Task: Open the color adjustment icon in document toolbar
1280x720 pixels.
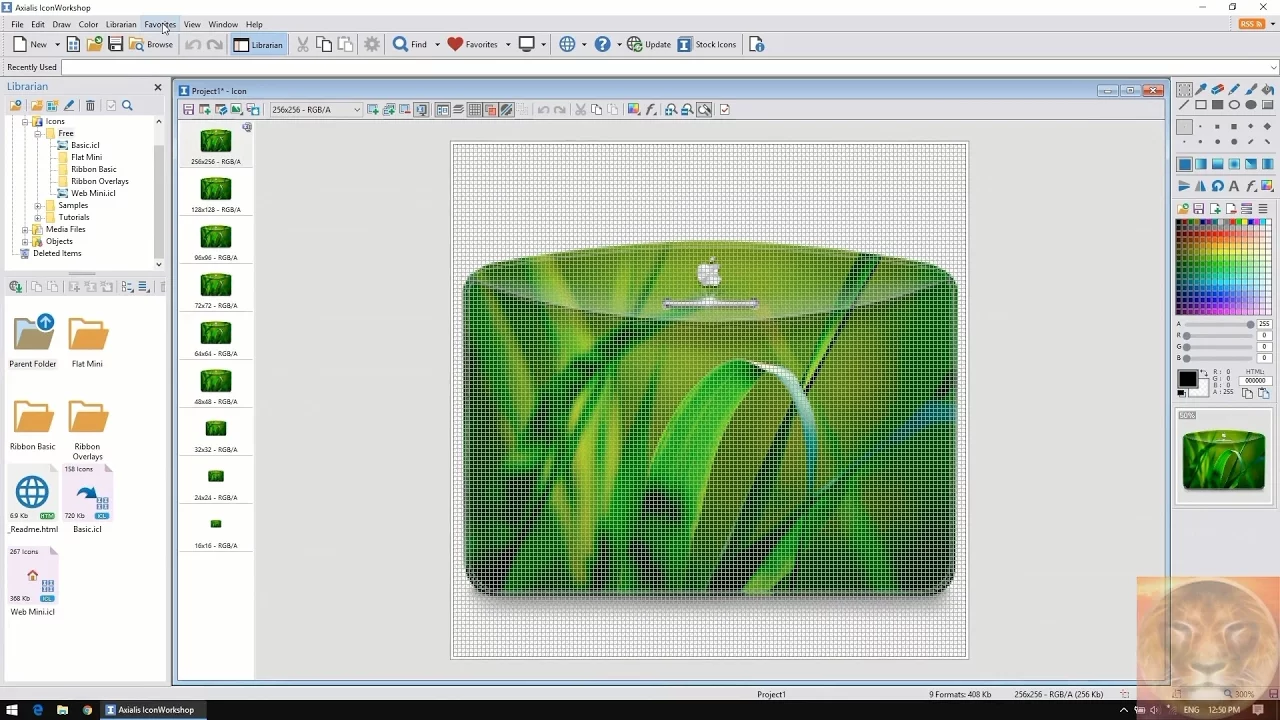Action: [x=633, y=110]
